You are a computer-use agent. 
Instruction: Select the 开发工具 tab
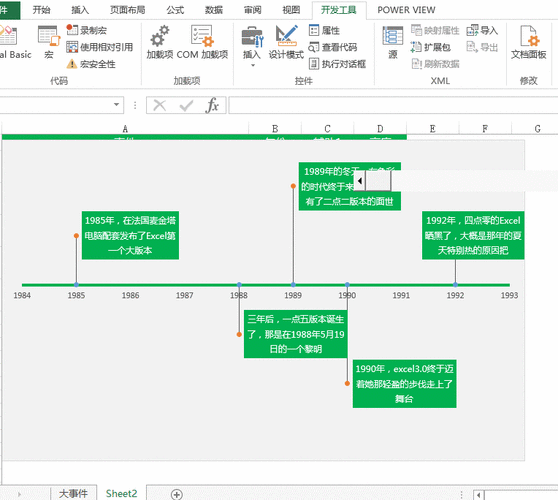[x=338, y=10]
